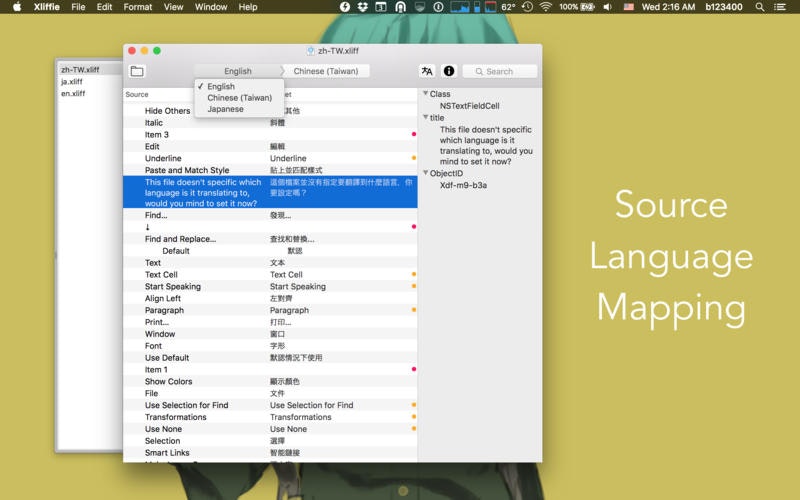This screenshot has height=500, width=800.
Task: Open the Xliffie application menu
Action: click(46, 7)
